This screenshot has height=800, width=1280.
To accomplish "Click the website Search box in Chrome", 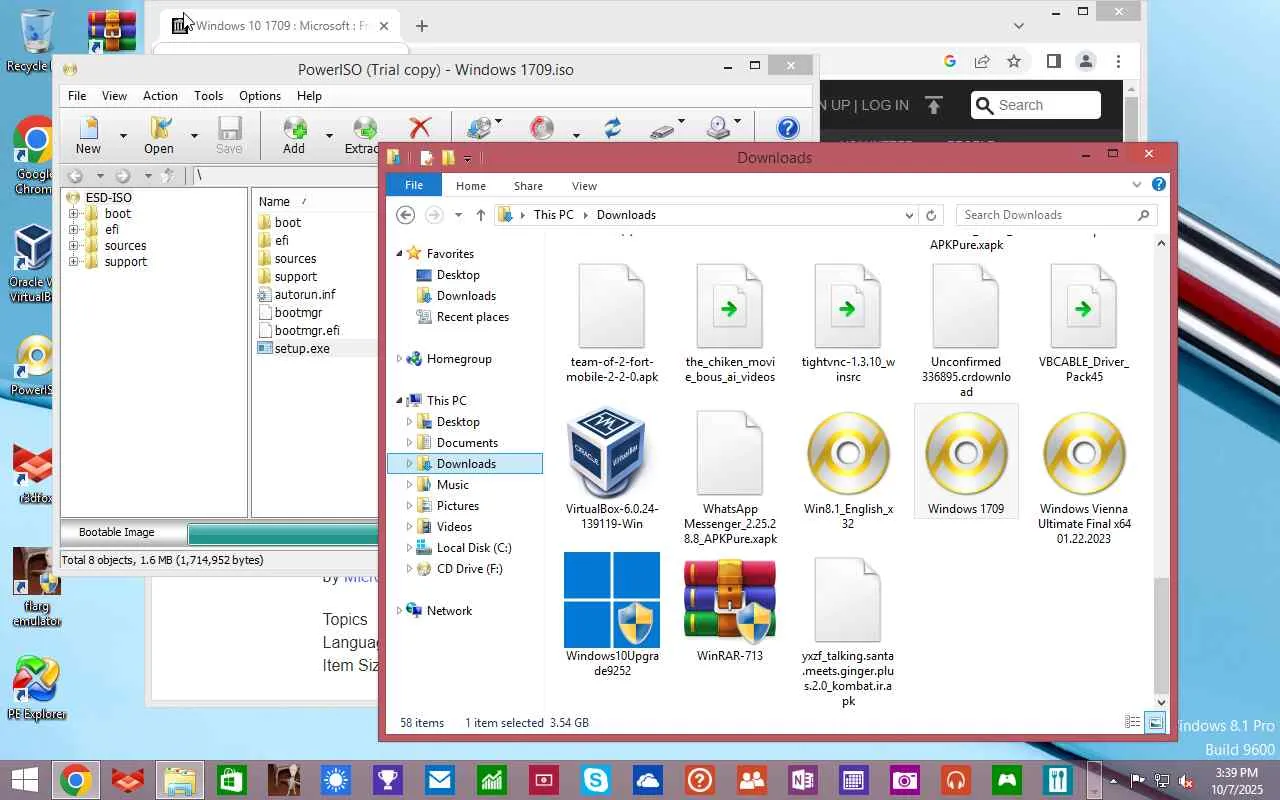I will [x=1036, y=105].
